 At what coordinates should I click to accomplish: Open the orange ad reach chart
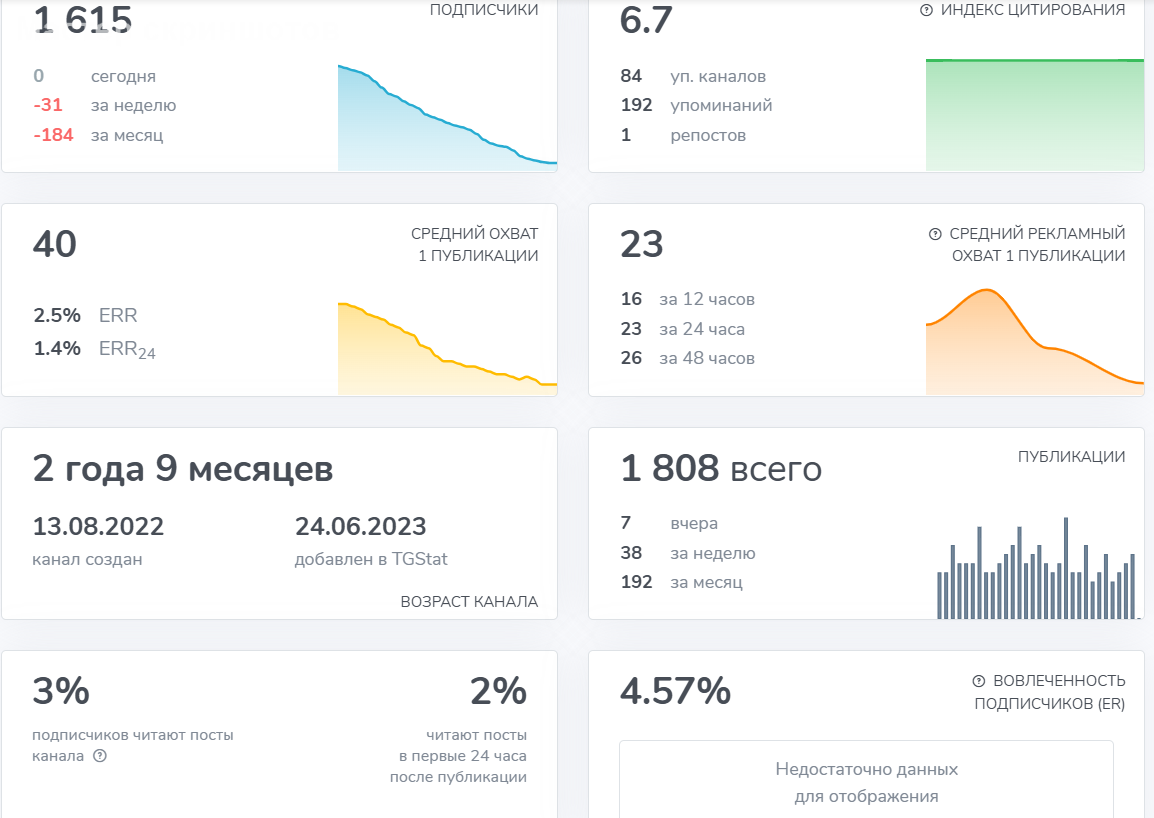point(1035,342)
